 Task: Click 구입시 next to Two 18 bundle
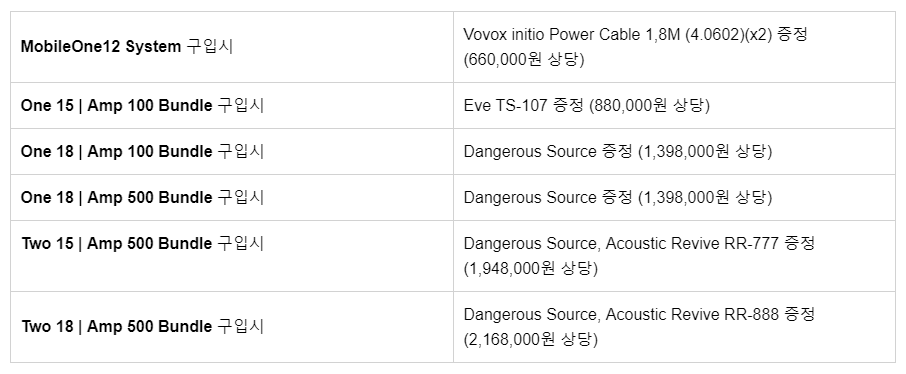(240, 327)
